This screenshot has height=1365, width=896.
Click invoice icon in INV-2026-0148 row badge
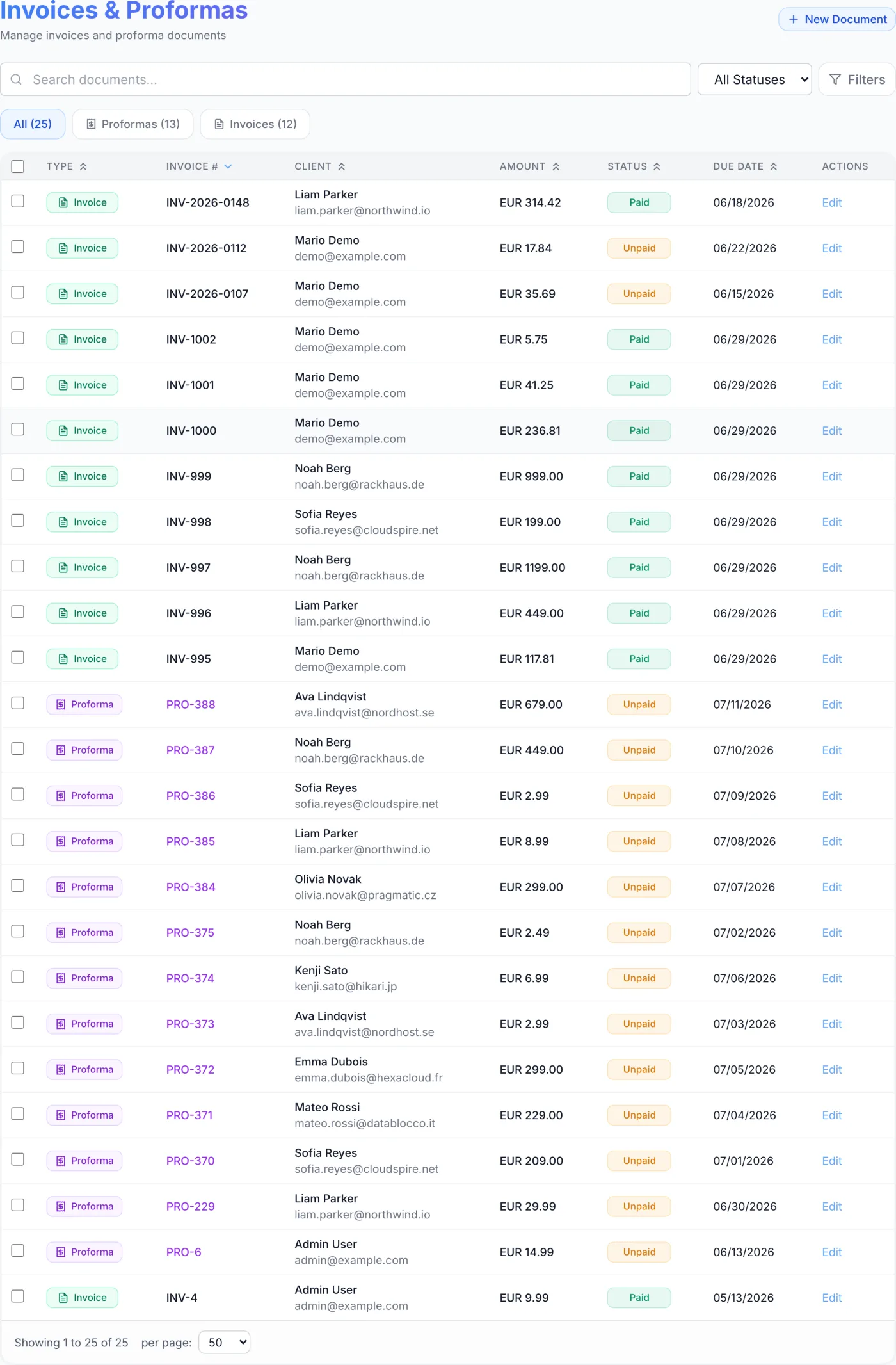pyautogui.click(x=63, y=202)
